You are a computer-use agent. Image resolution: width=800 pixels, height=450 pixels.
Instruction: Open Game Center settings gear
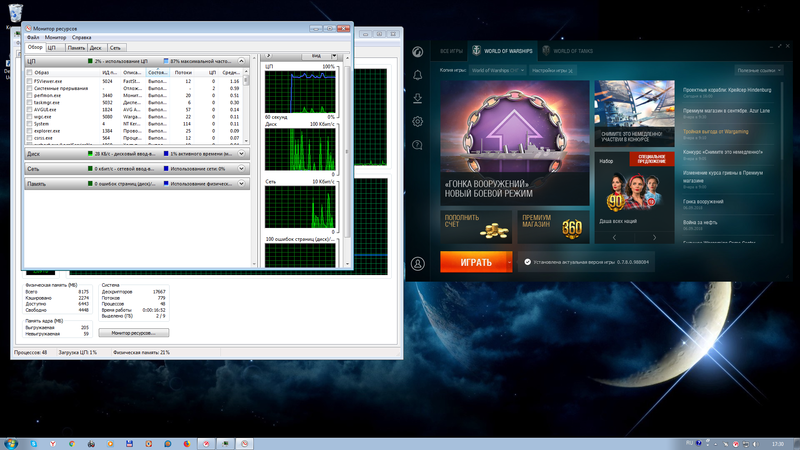[417, 121]
